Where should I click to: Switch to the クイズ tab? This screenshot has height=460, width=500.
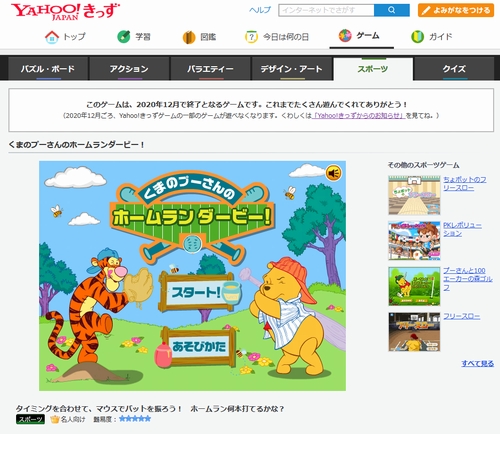(x=454, y=69)
